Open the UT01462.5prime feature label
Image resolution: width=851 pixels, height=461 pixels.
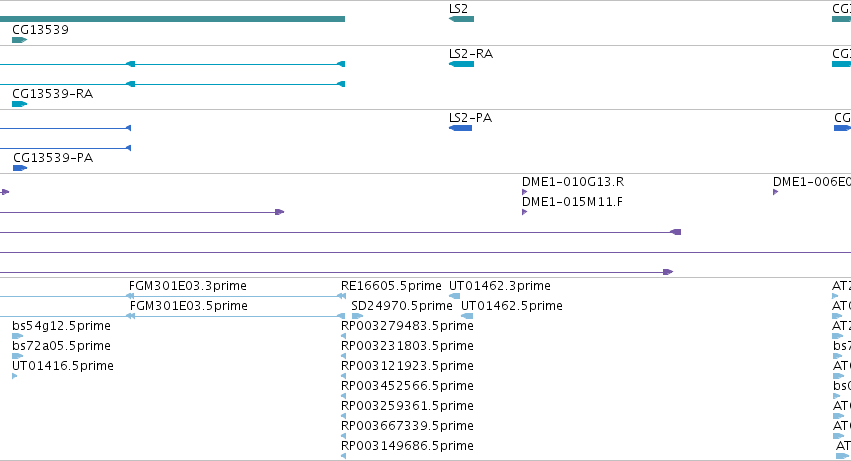pyautogui.click(x=512, y=306)
